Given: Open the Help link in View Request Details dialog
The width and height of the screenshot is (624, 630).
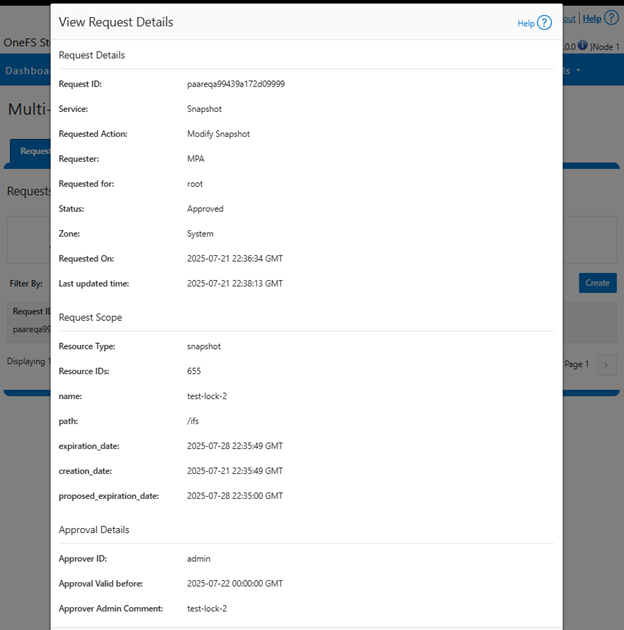Looking at the screenshot, I should point(525,23).
